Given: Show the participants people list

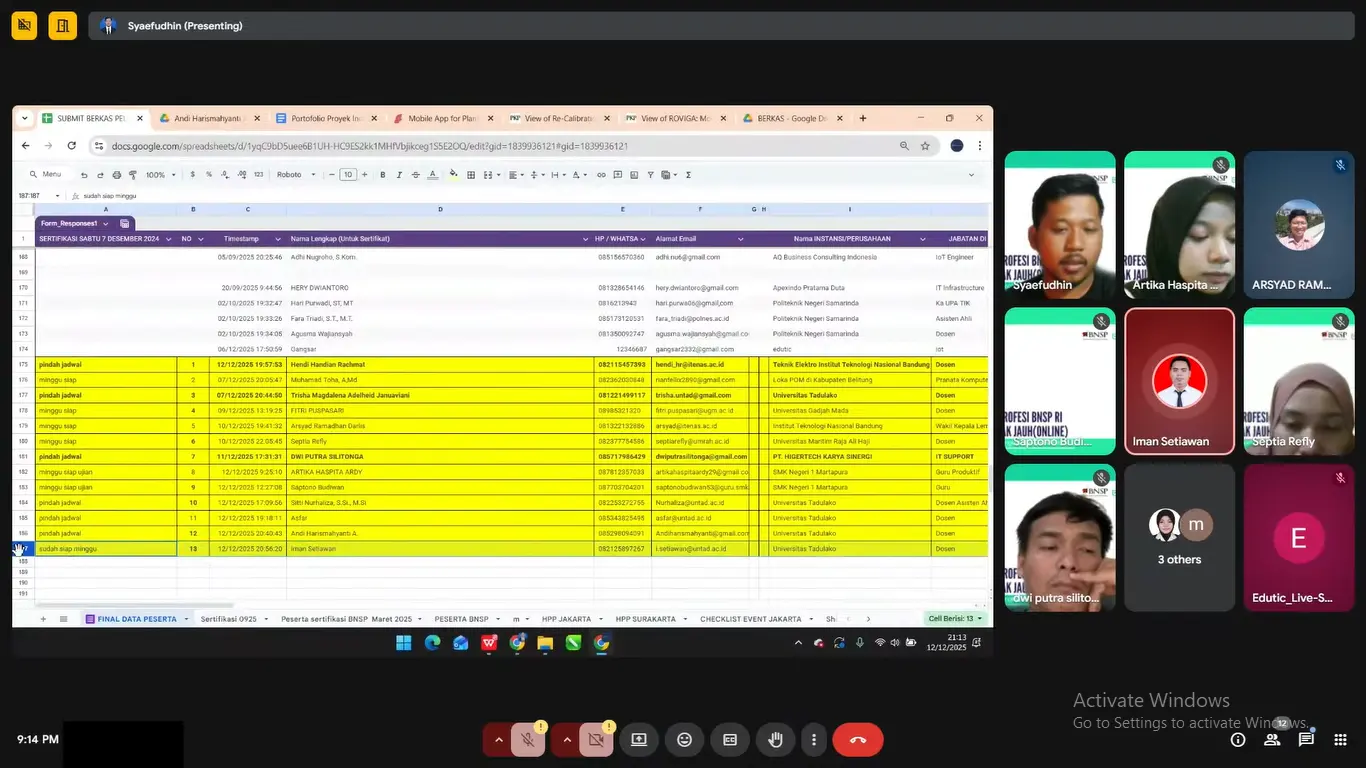Looking at the screenshot, I should (x=1272, y=740).
